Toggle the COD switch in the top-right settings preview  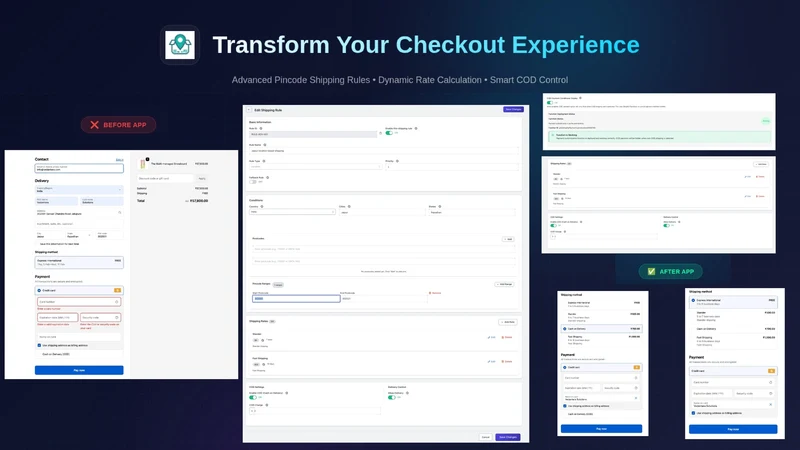coord(549,103)
